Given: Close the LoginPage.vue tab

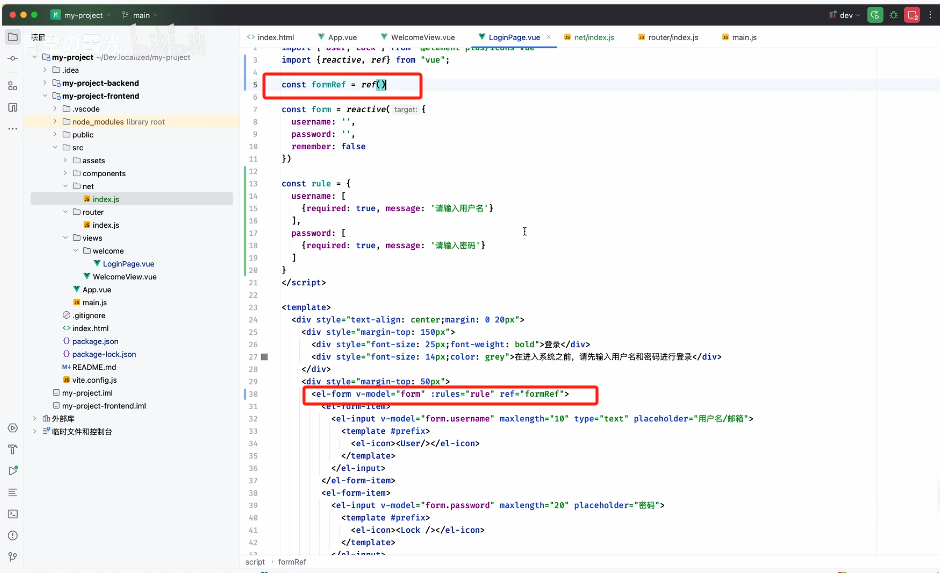Looking at the screenshot, I should 549,37.
